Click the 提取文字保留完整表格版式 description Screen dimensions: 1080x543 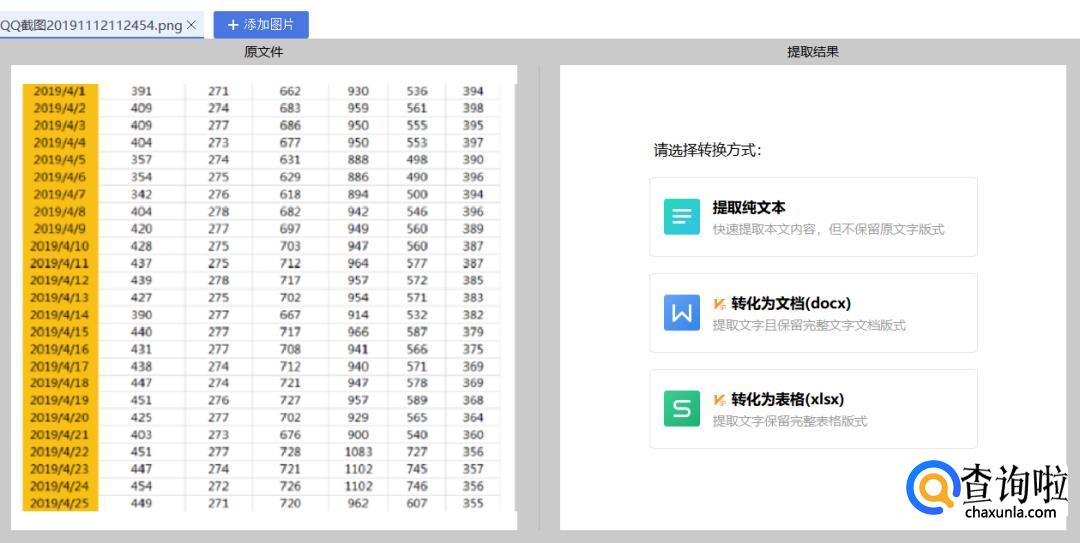(x=790, y=421)
